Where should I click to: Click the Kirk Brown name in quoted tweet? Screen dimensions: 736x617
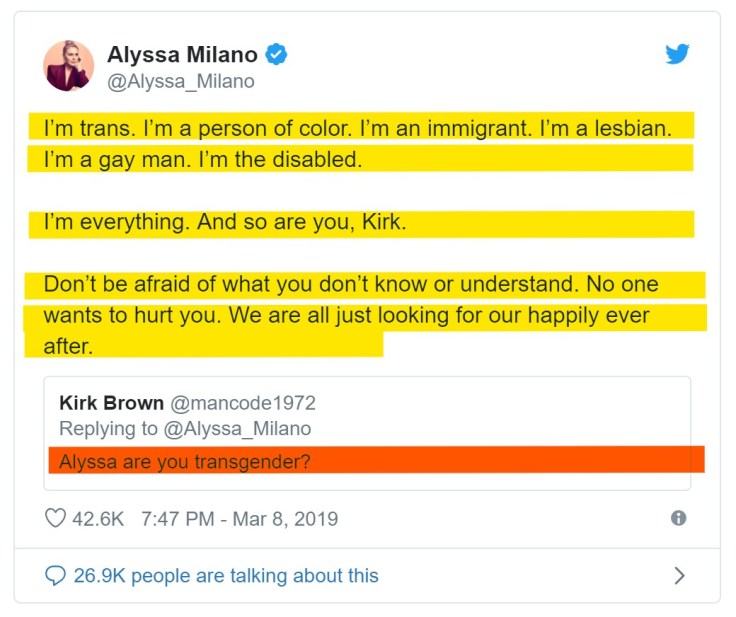(x=111, y=403)
